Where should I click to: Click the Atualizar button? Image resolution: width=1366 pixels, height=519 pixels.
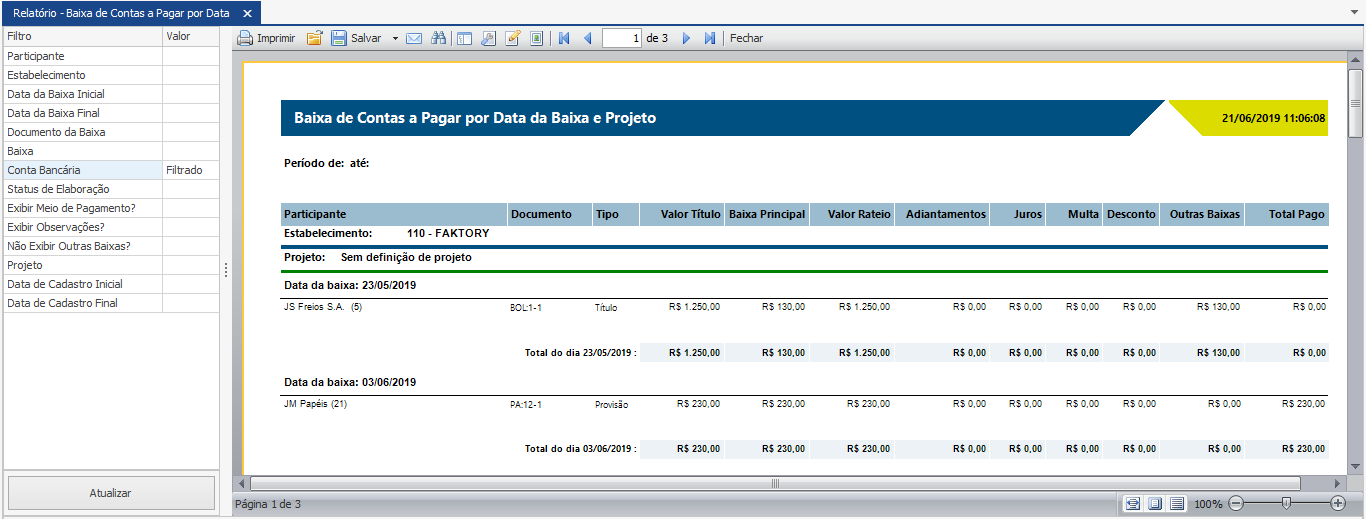point(110,493)
